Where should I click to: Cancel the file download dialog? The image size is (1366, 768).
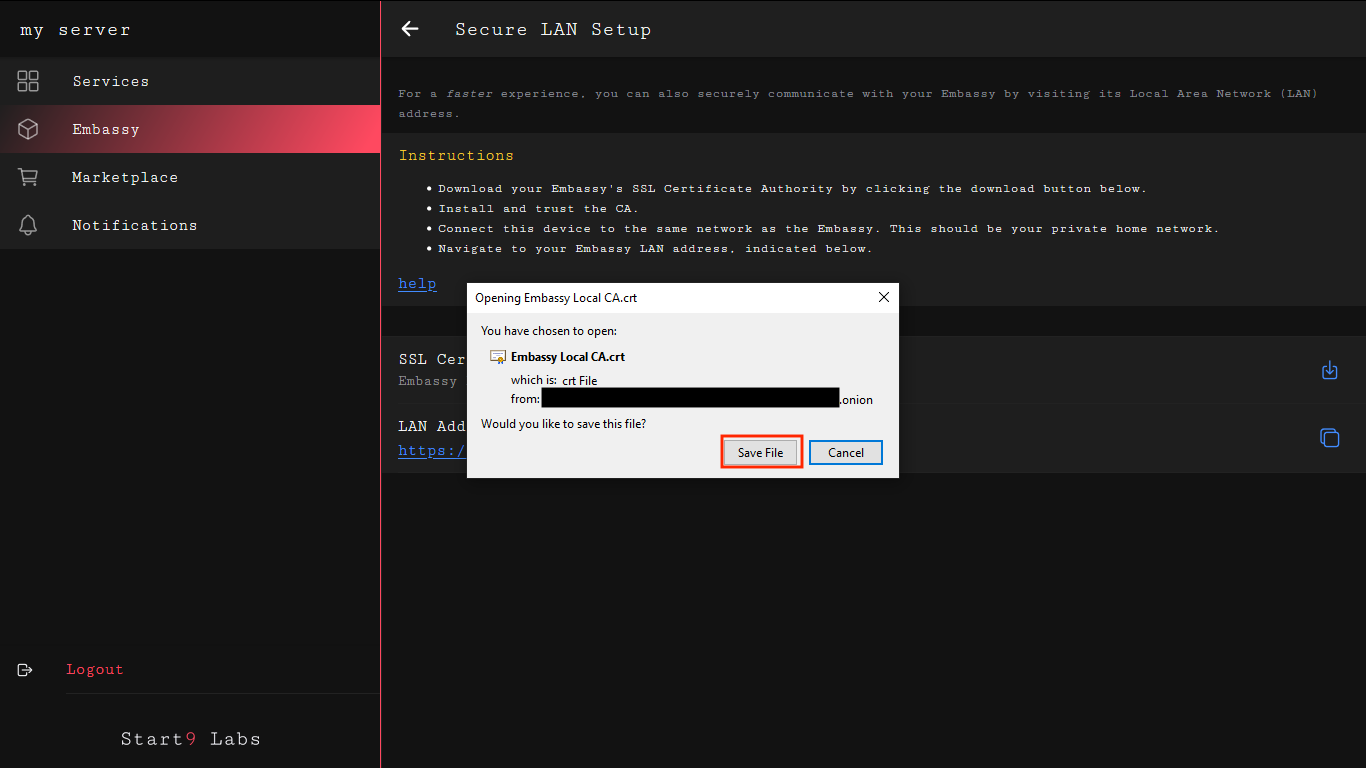click(x=845, y=453)
